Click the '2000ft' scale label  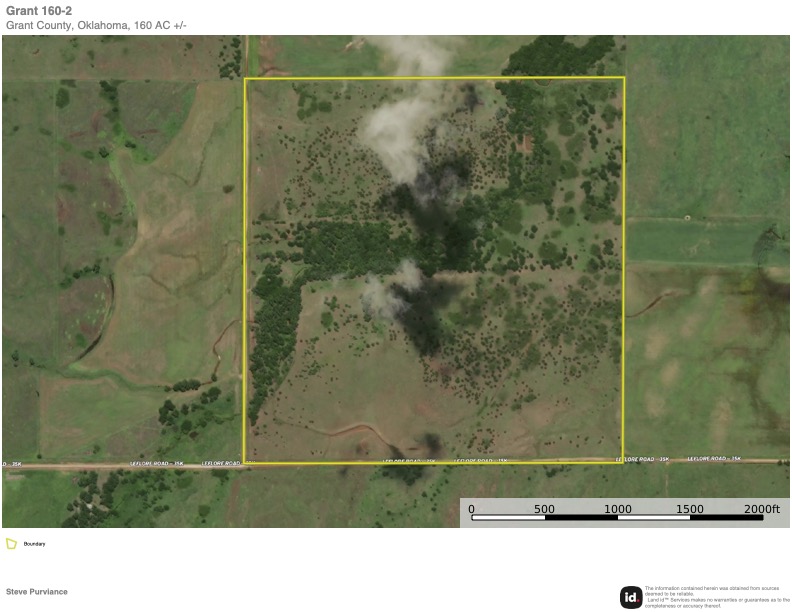point(761,509)
